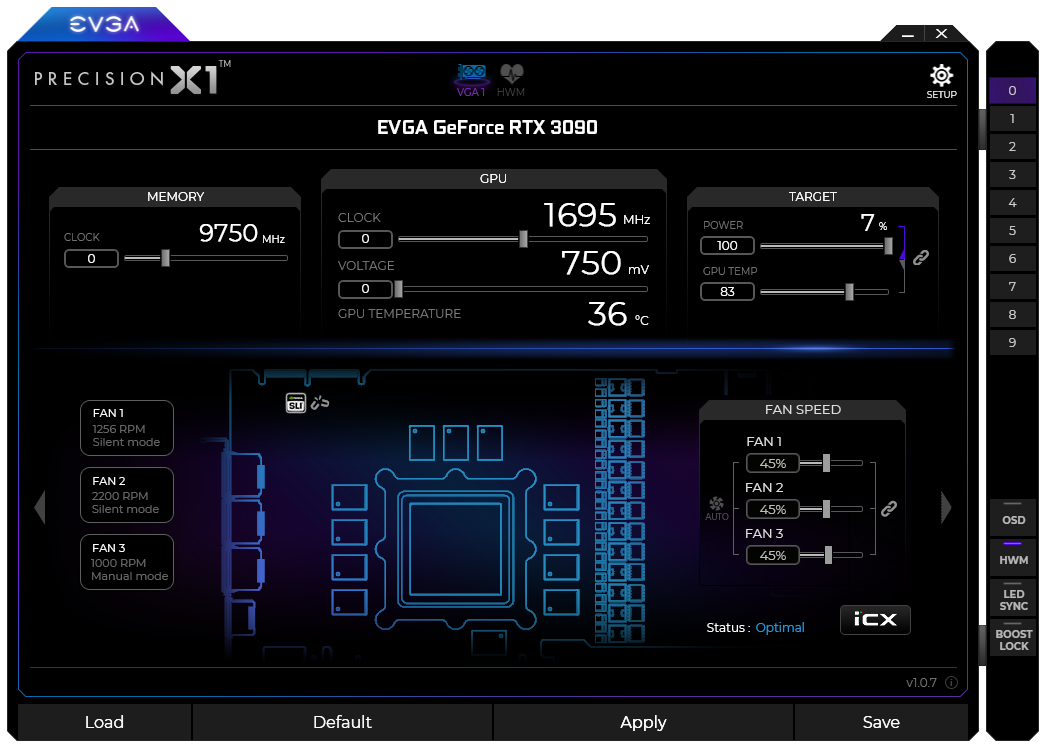Select profile slot 5

(1012, 231)
